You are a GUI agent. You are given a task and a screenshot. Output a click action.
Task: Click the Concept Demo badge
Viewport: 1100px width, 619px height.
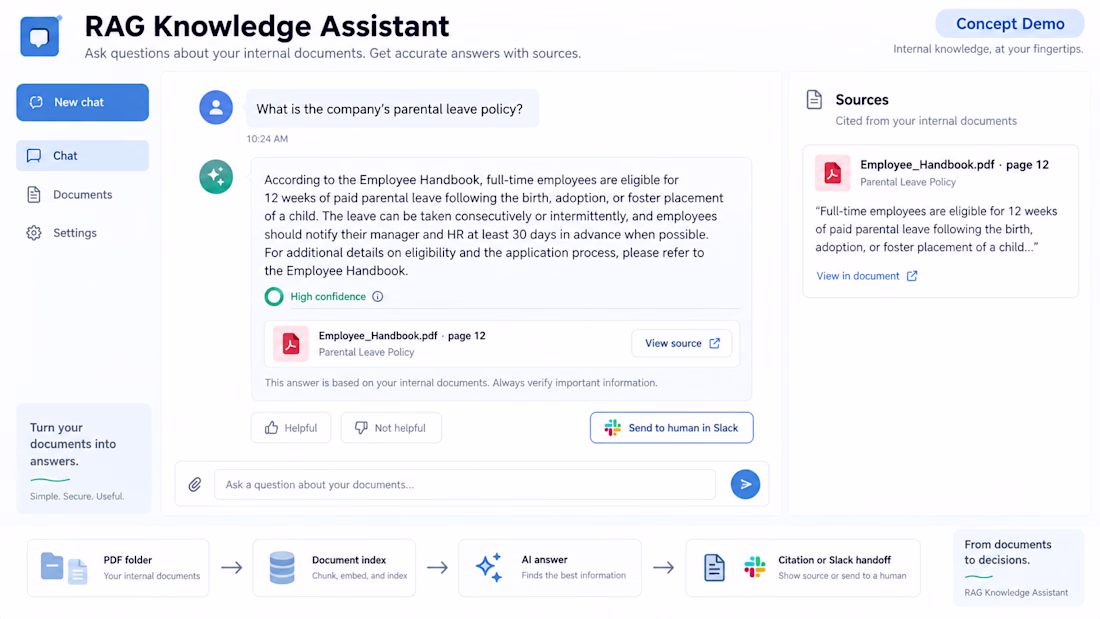[1010, 24]
